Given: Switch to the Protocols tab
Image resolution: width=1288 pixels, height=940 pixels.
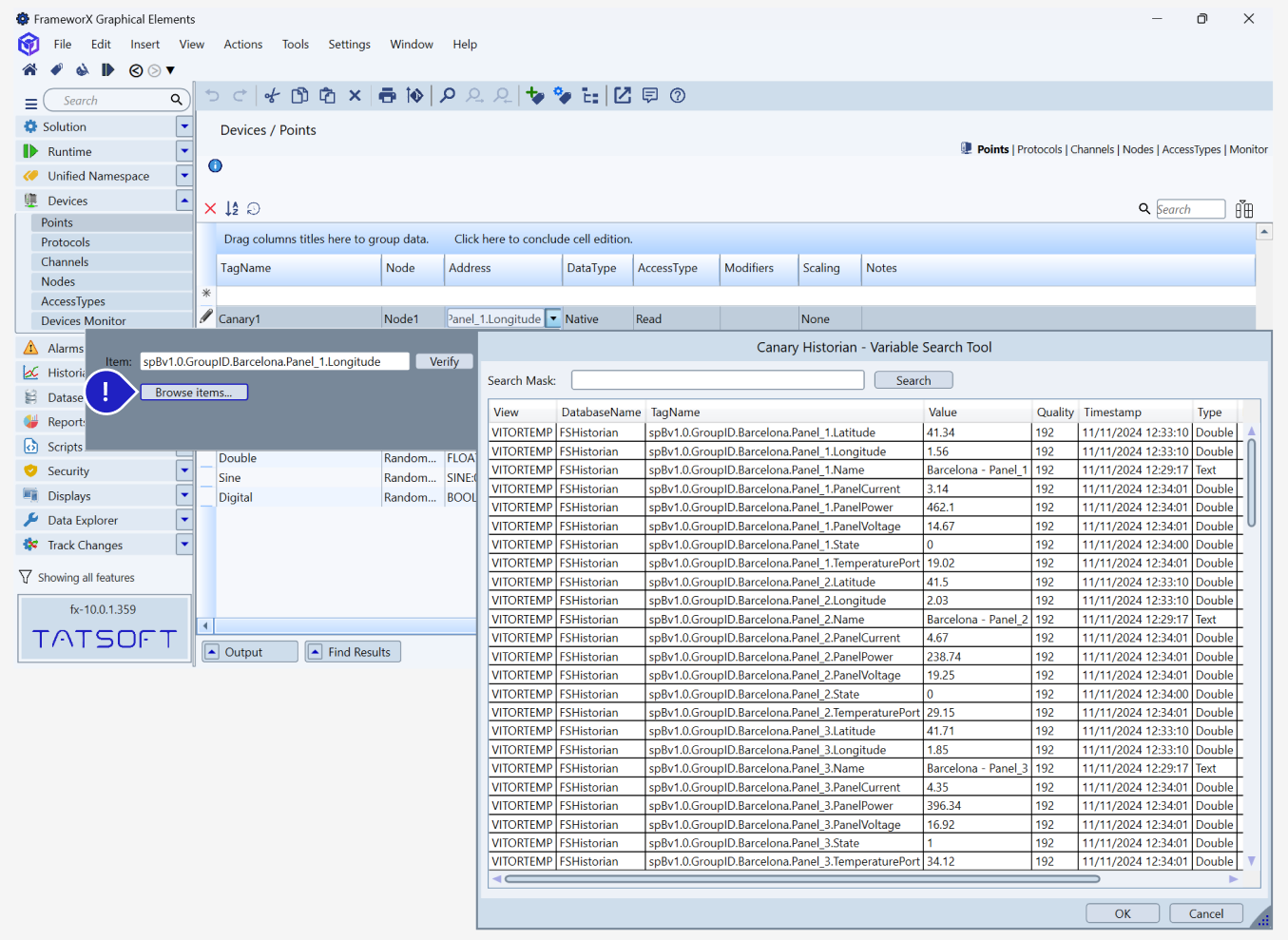Looking at the screenshot, I should 1039,149.
